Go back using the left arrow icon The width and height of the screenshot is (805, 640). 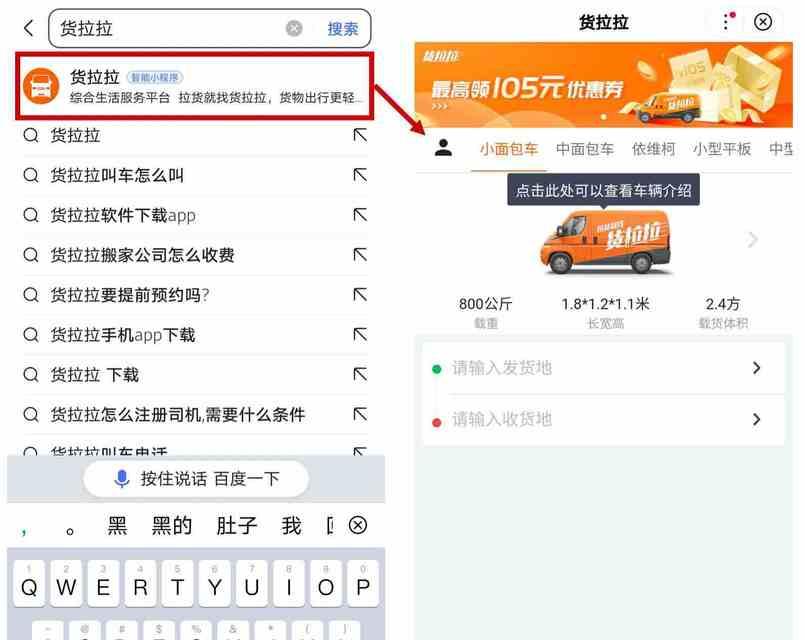(x=29, y=28)
